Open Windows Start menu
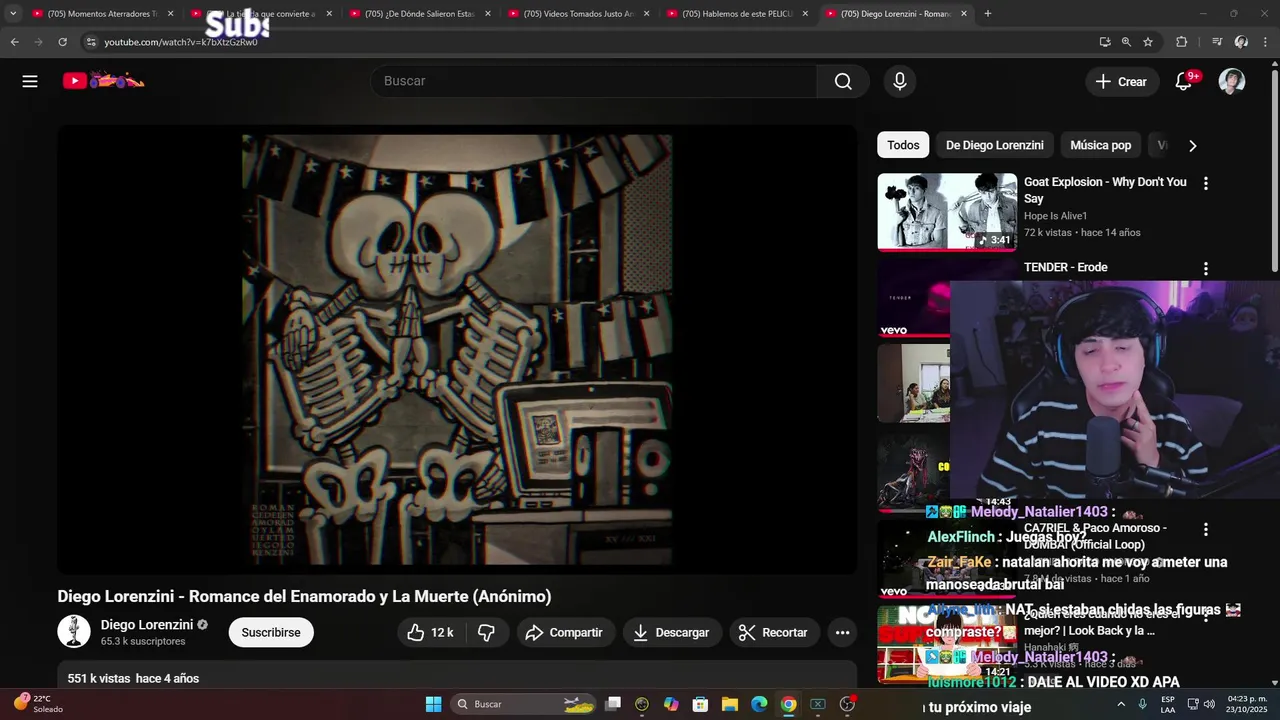The image size is (1280, 720). coord(433,704)
